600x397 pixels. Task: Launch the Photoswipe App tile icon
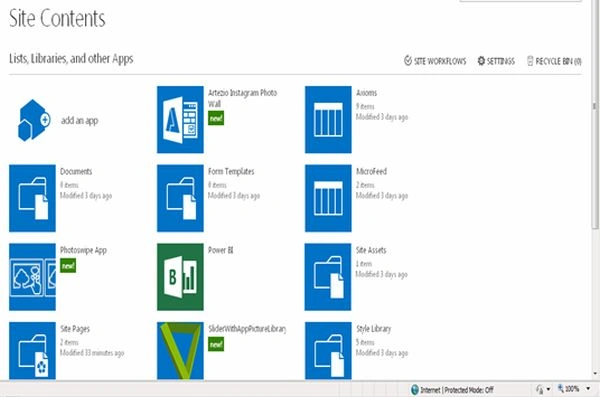click(33, 277)
